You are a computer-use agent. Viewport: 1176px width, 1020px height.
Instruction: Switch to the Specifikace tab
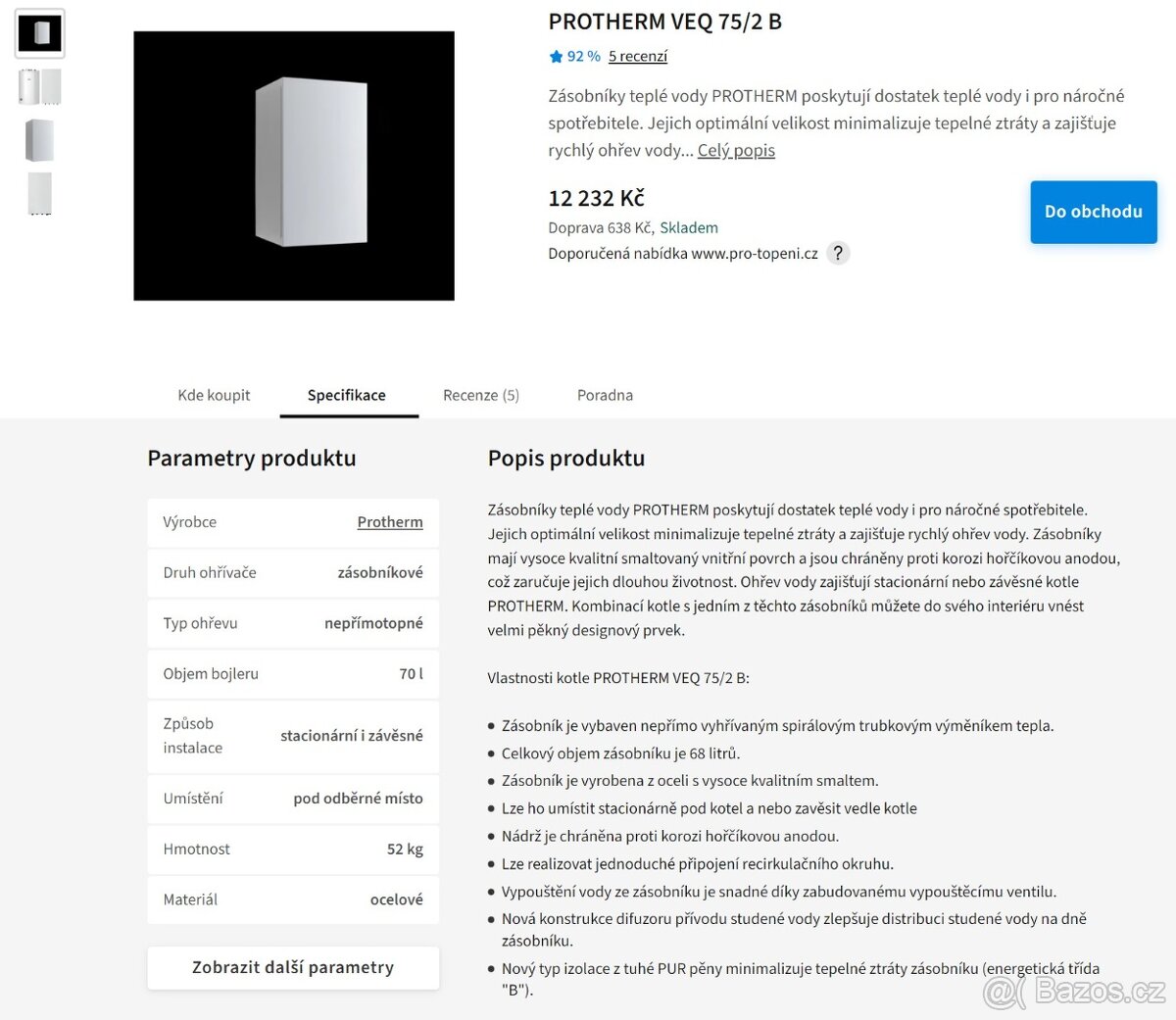(x=347, y=395)
